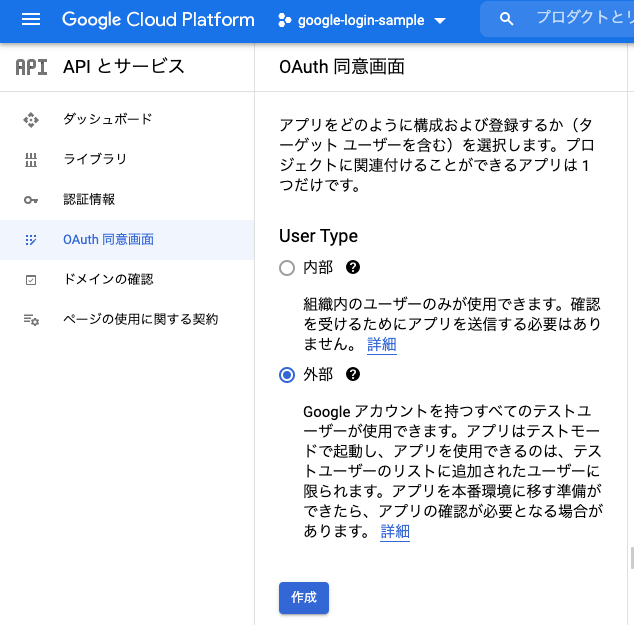Click the API logo icon in sidebar header
The height and width of the screenshot is (625, 634).
[x=31, y=67]
